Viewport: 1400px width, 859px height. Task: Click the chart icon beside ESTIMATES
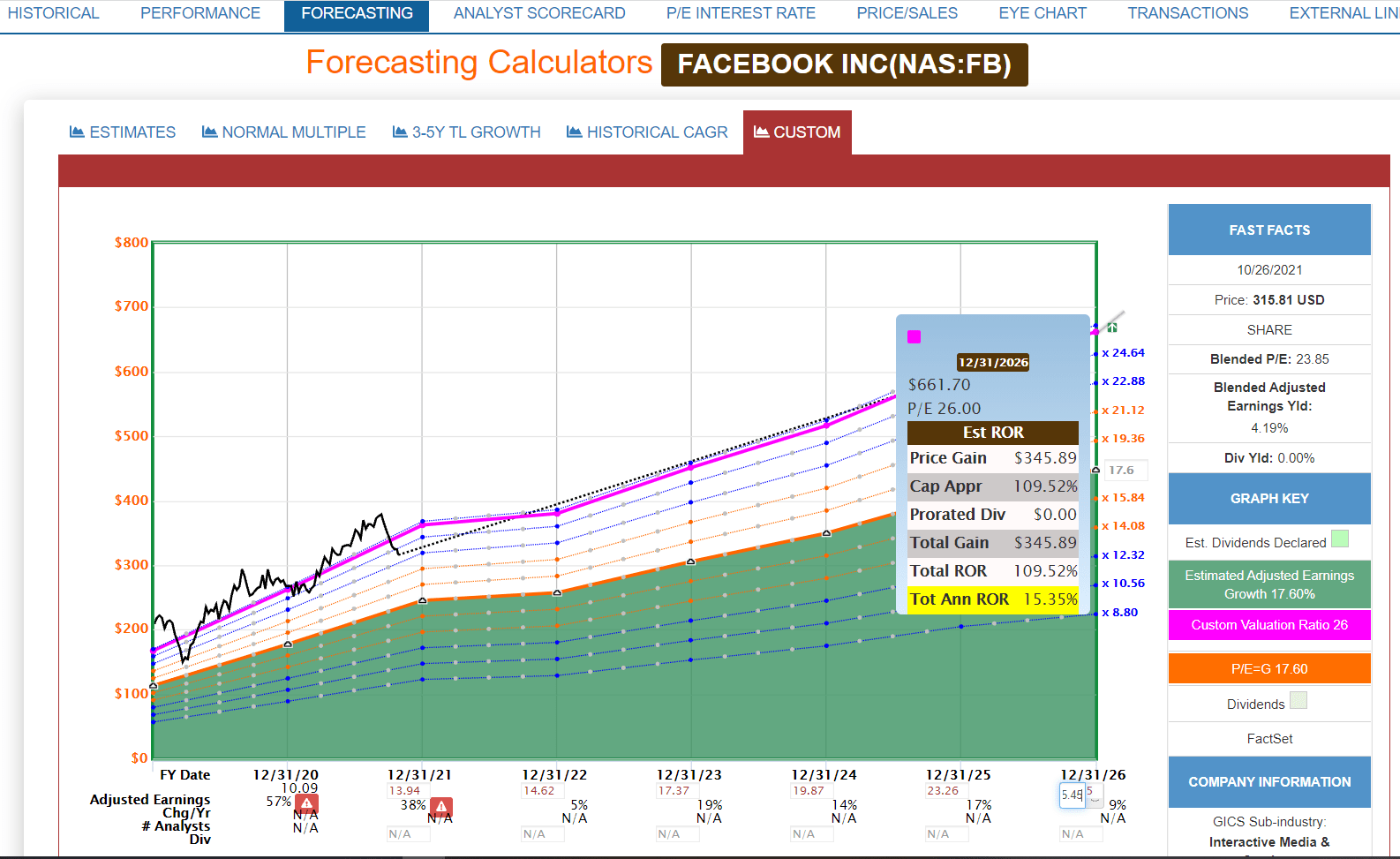(77, 132)
